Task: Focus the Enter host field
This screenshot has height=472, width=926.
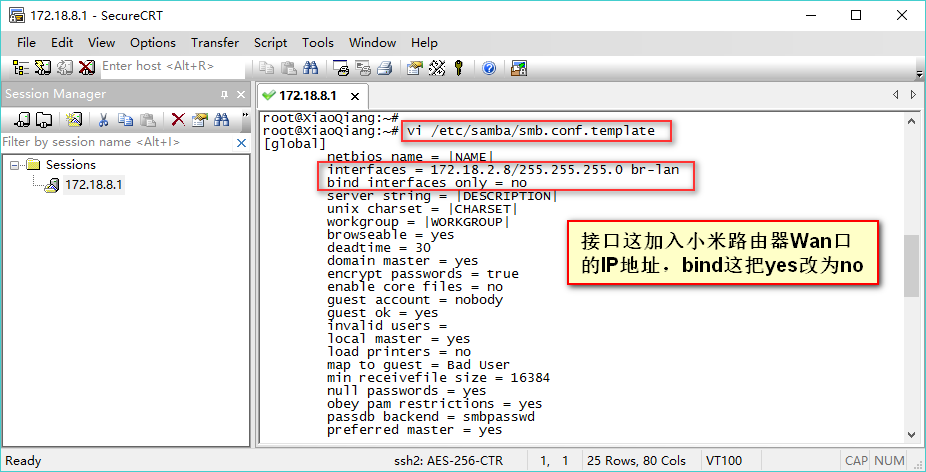Action: tap(171, 67)
